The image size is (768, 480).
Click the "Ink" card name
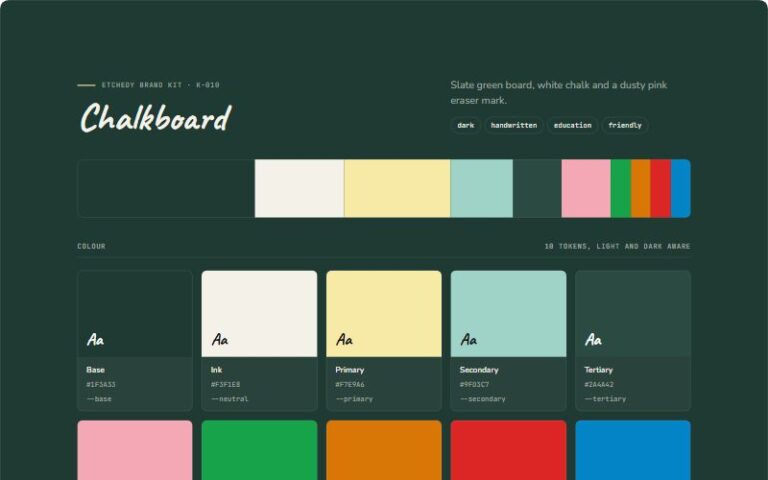tap(216, 370)
